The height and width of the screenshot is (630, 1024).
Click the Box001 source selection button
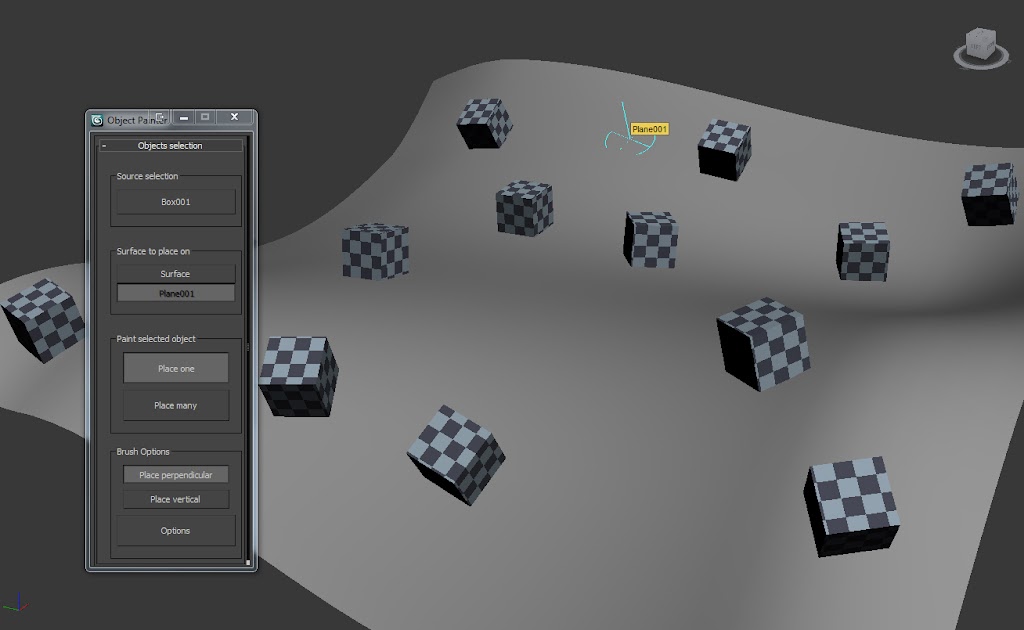(x=176, y=202)
